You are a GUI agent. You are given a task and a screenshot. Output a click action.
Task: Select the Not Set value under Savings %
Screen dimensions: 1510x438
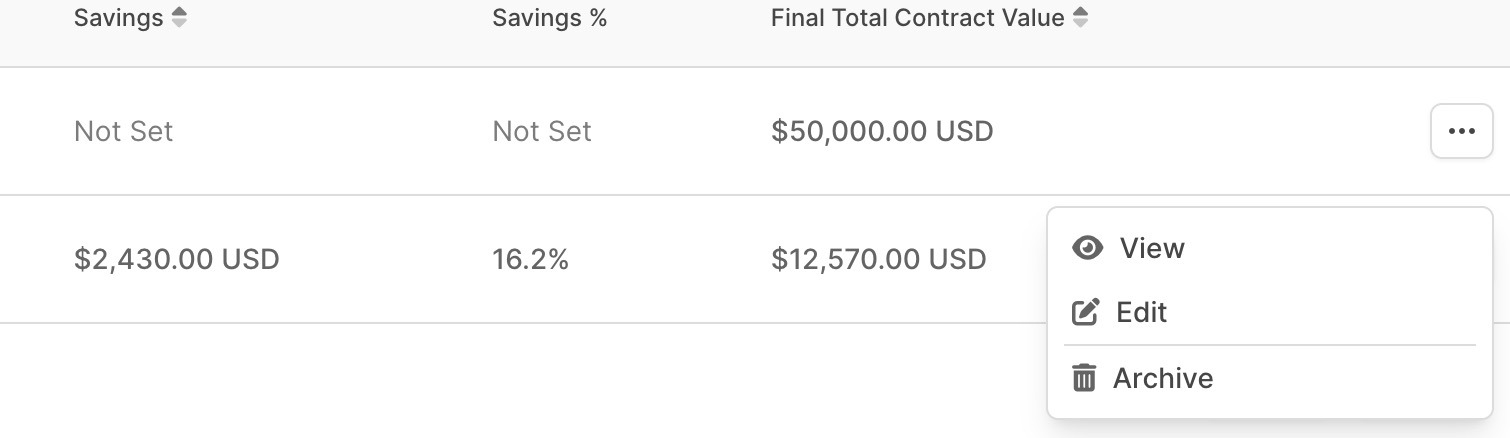tap(542, 131)
